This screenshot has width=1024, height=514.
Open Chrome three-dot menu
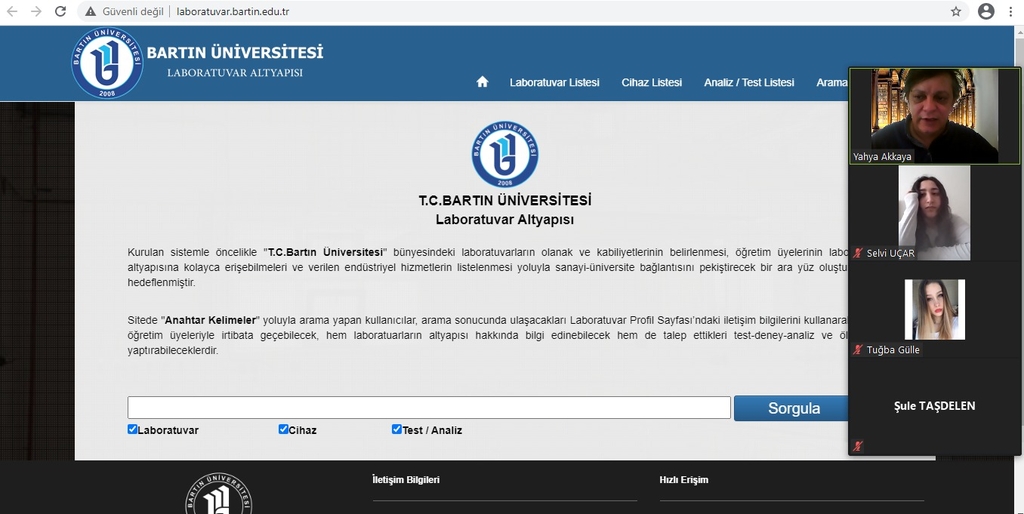tap(1011, 11)
